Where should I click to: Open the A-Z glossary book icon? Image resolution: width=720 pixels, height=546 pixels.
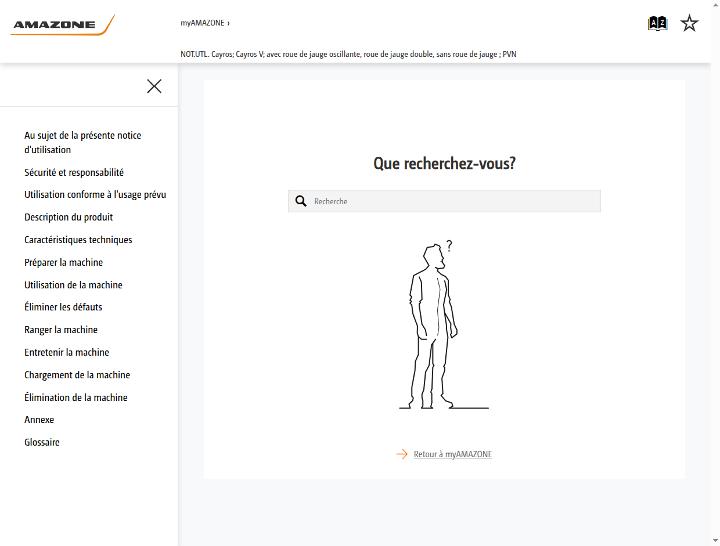click(x=657, y=23)
